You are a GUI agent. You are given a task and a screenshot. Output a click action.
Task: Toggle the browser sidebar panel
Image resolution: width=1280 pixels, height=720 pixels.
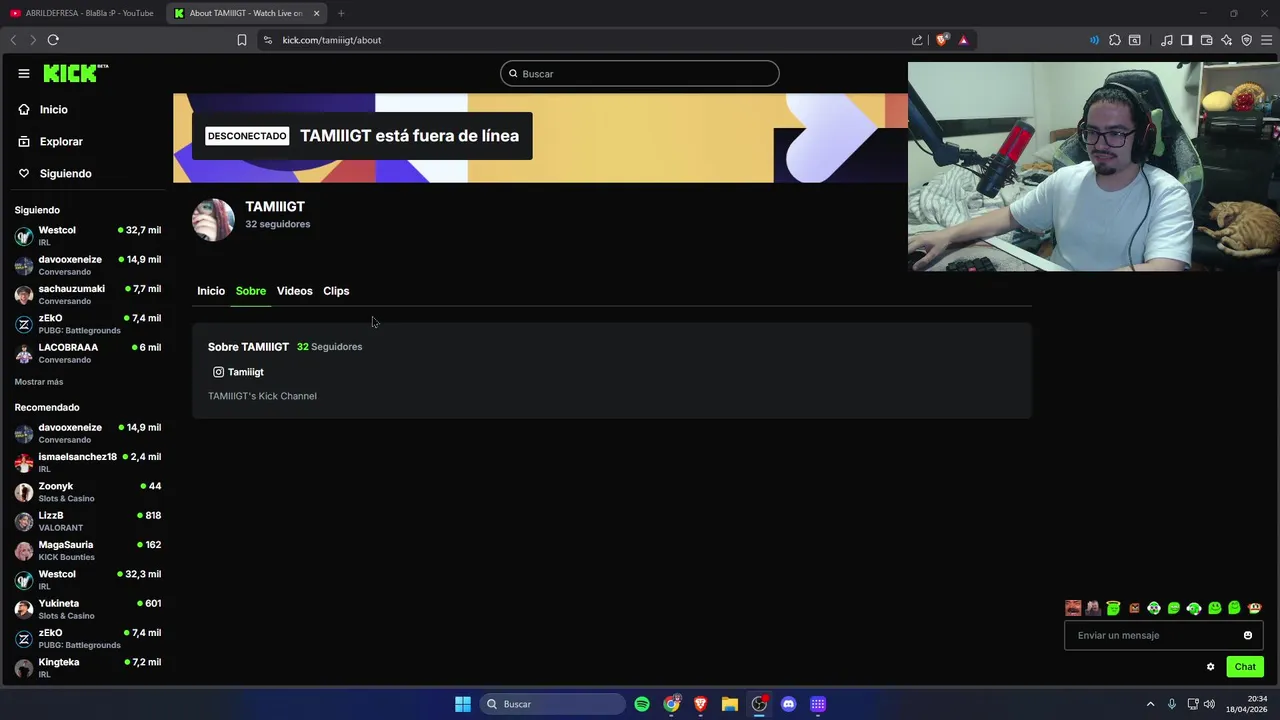1186,40
